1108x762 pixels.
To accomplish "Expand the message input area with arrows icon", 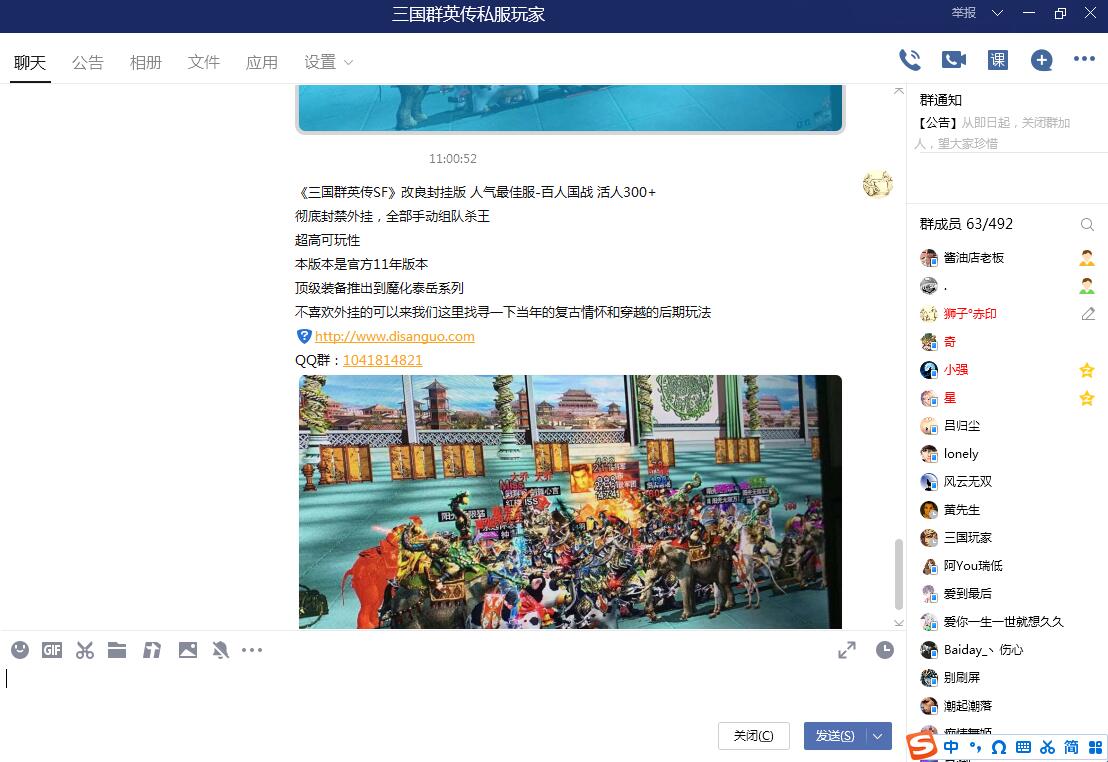I will [847, 650].
